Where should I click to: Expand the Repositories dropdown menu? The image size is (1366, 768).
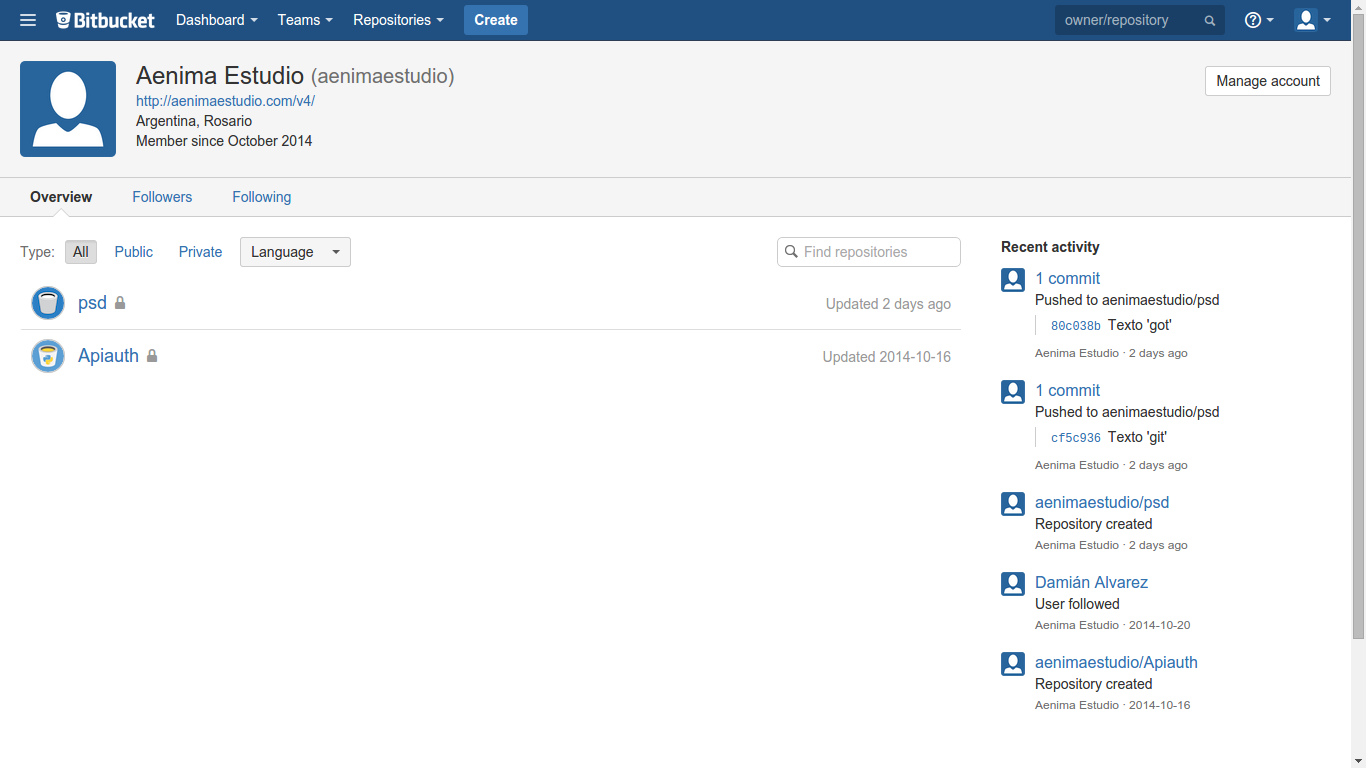click(x=398, y=20)
